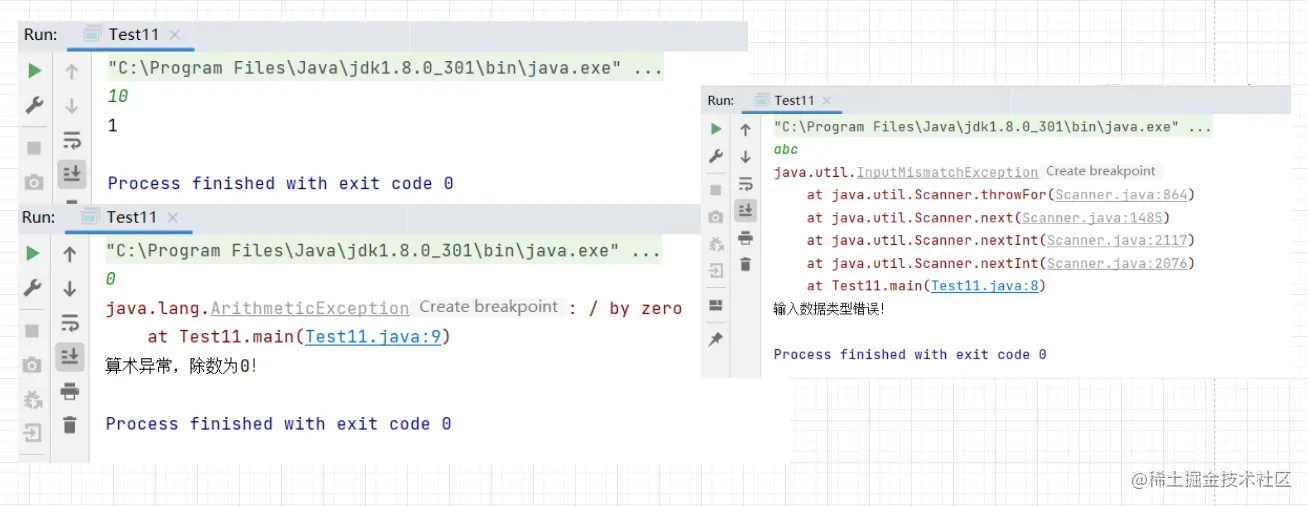The width and height of the screenshot is (1308, 506).
Task: Click camera dump-threads icon in panel printing 10 and 1
Action: [x=34, y=182]
